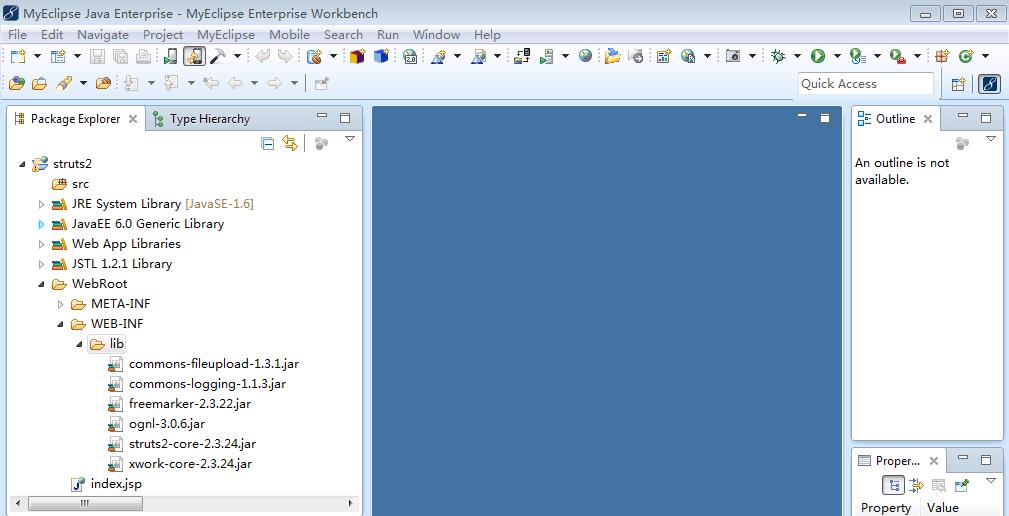
Task: Expand the JSTL 1.2.1 Library node
Action: 41,264
